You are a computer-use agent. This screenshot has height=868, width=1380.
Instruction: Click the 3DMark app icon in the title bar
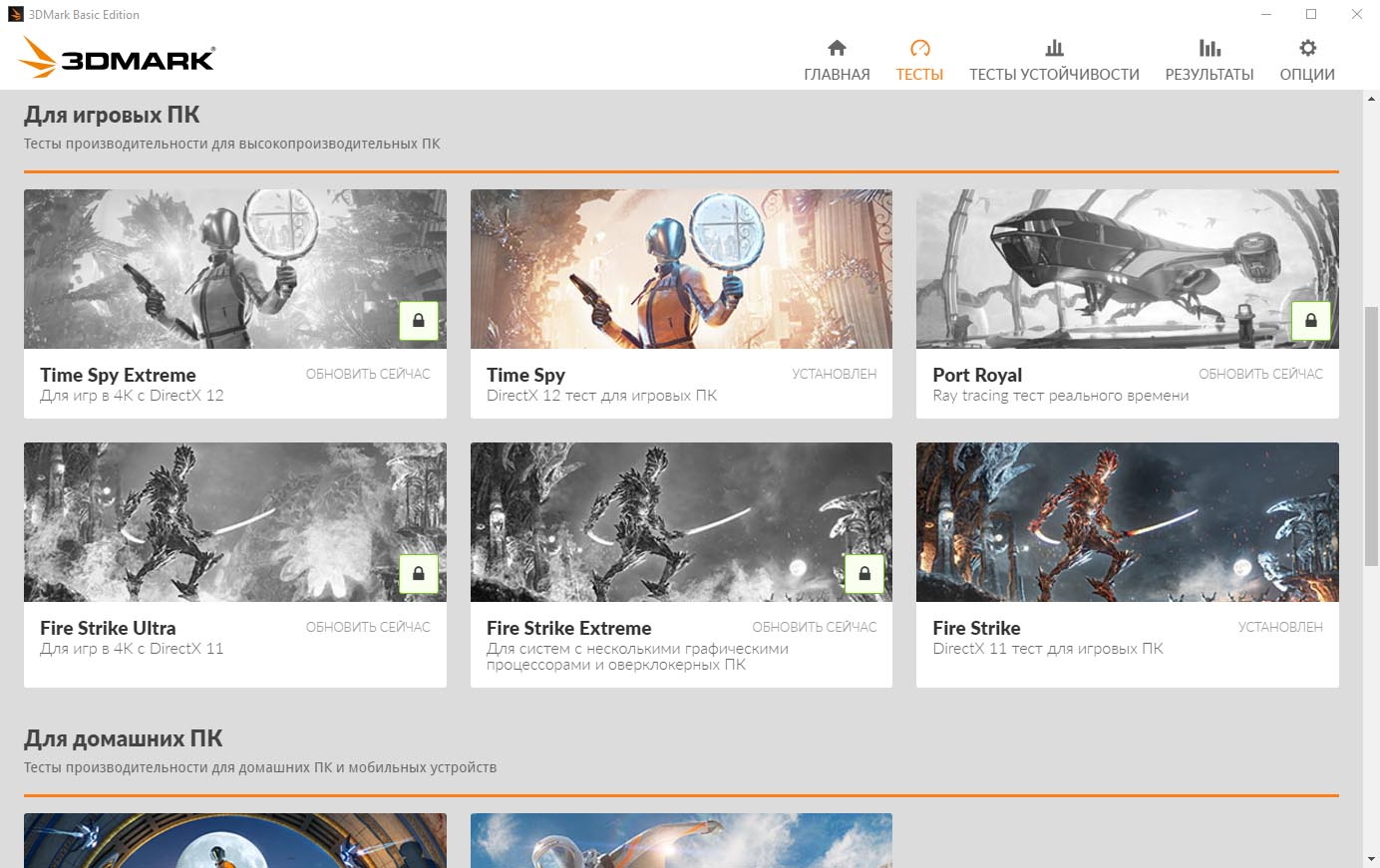click(x=15, y=14)
